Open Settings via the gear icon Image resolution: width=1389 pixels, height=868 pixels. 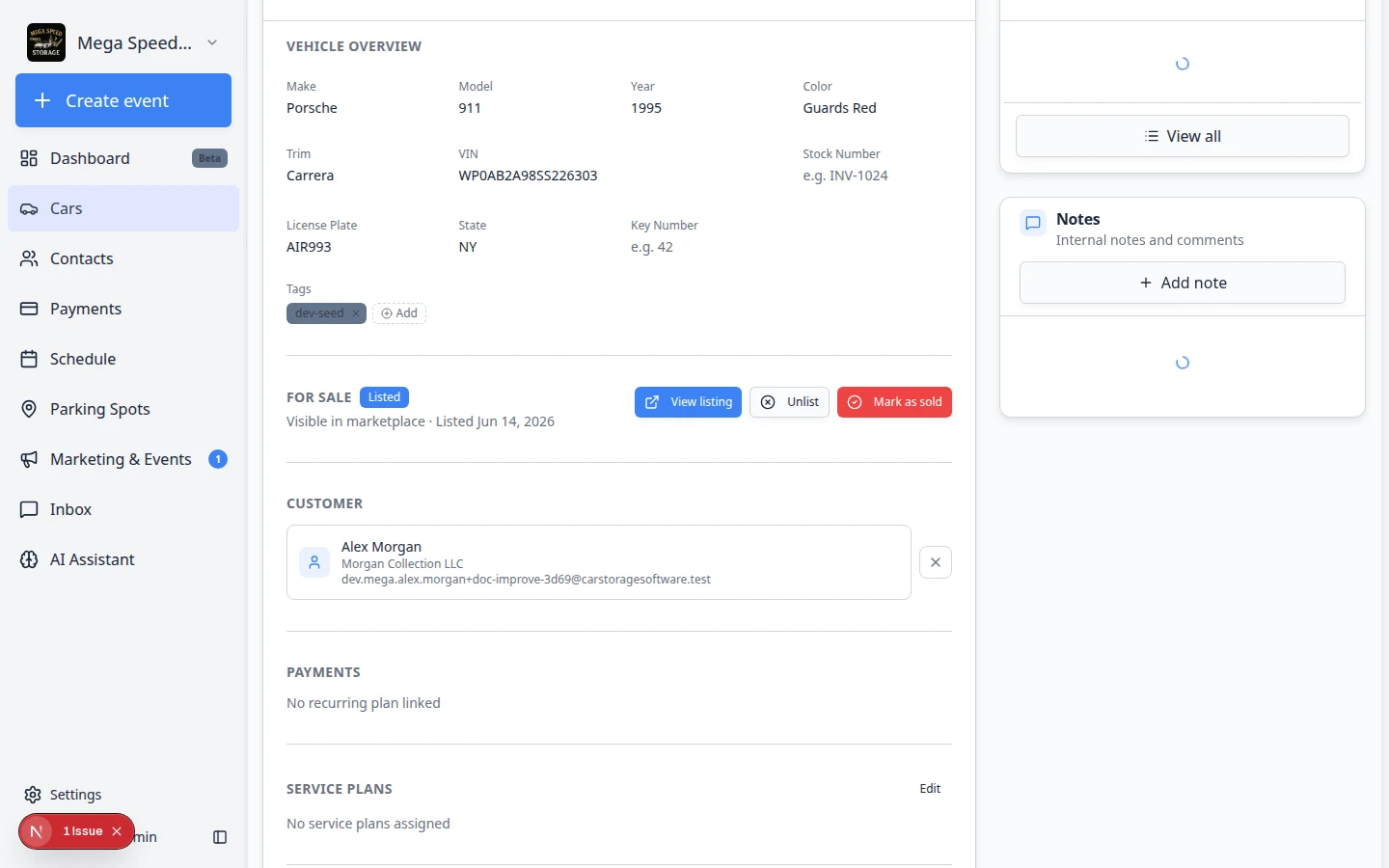tap(33, 795)
